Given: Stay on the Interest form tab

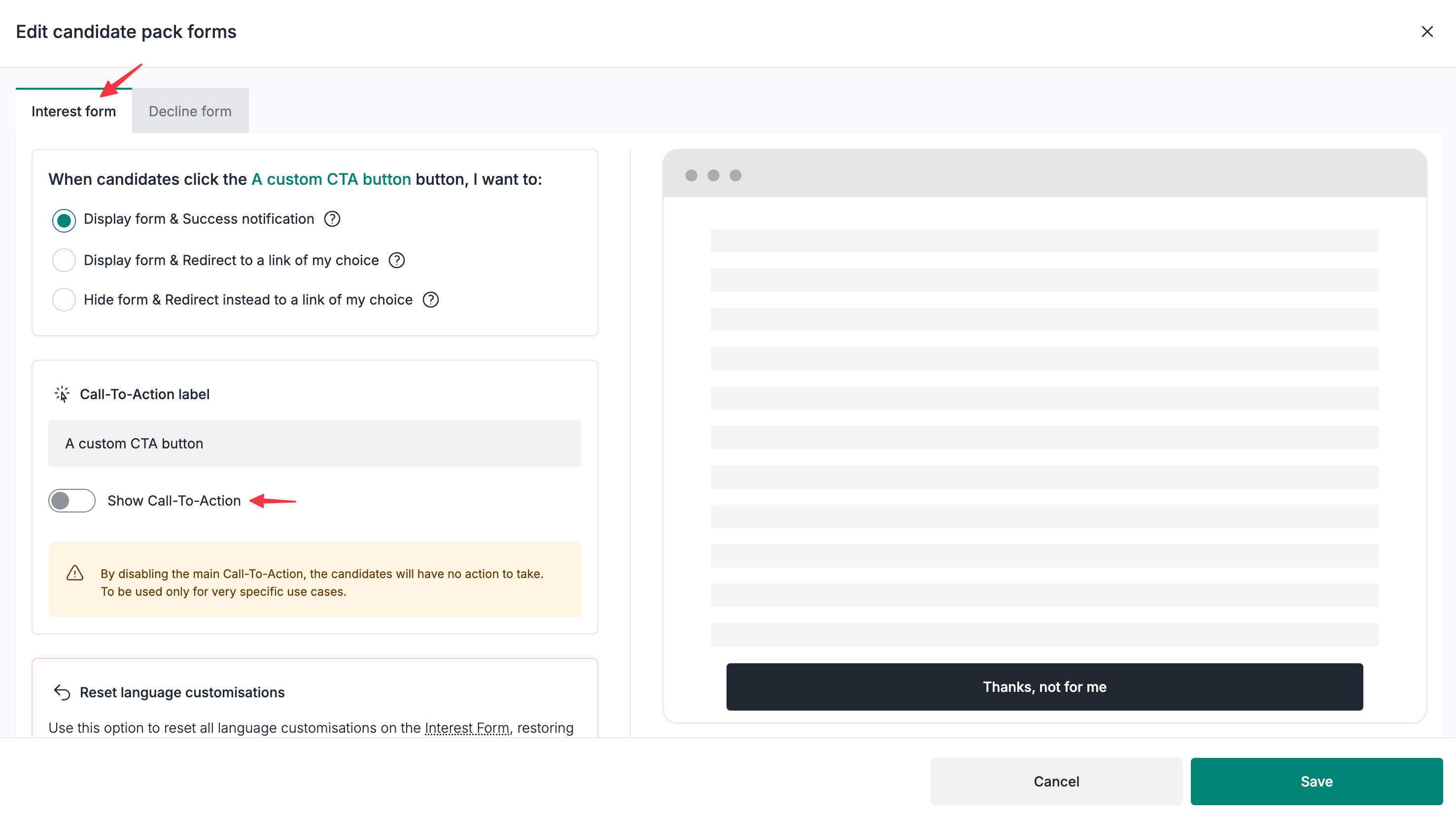Looking at the screenshot, I should (x=73, y=111).
